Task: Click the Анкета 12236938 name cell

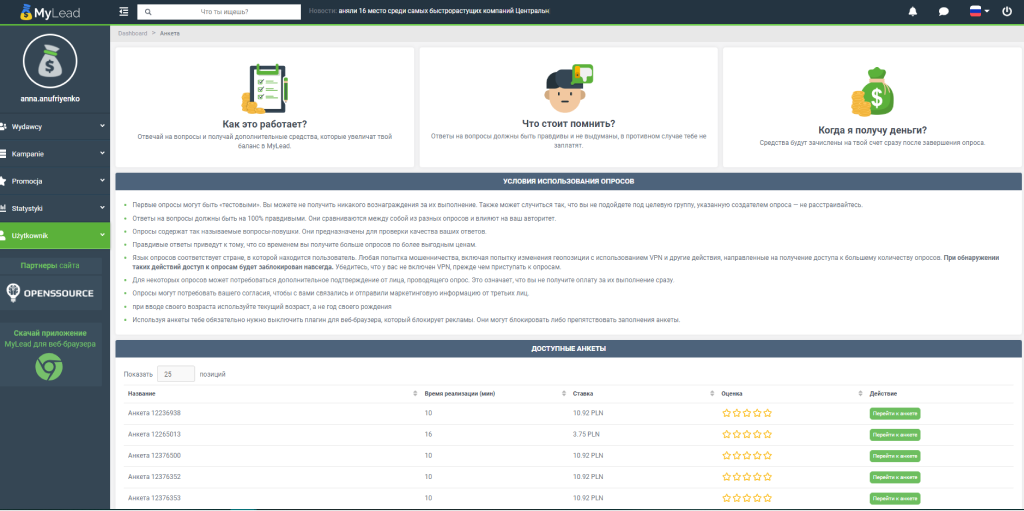Action: click(154, 413)
